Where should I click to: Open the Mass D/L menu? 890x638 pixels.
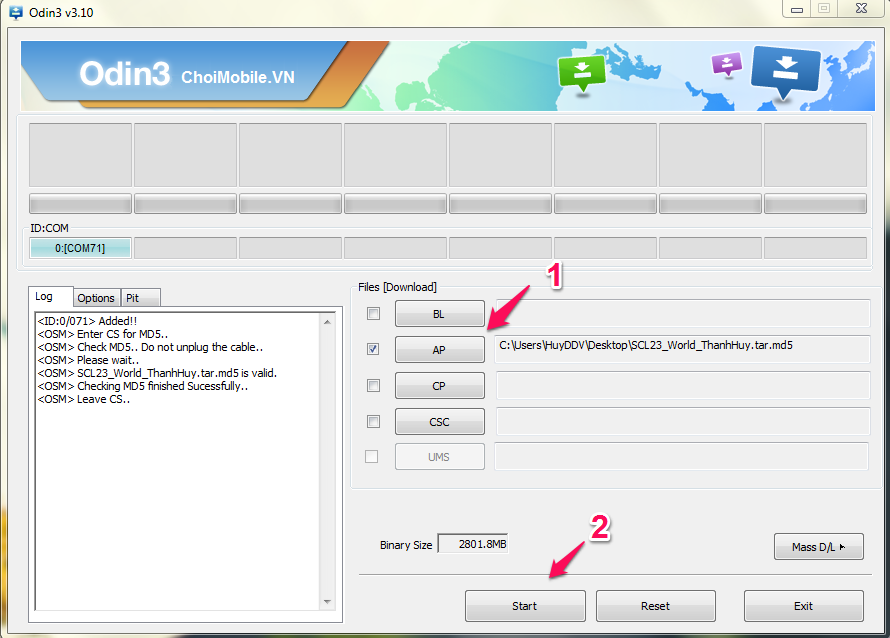coord(818,547)
